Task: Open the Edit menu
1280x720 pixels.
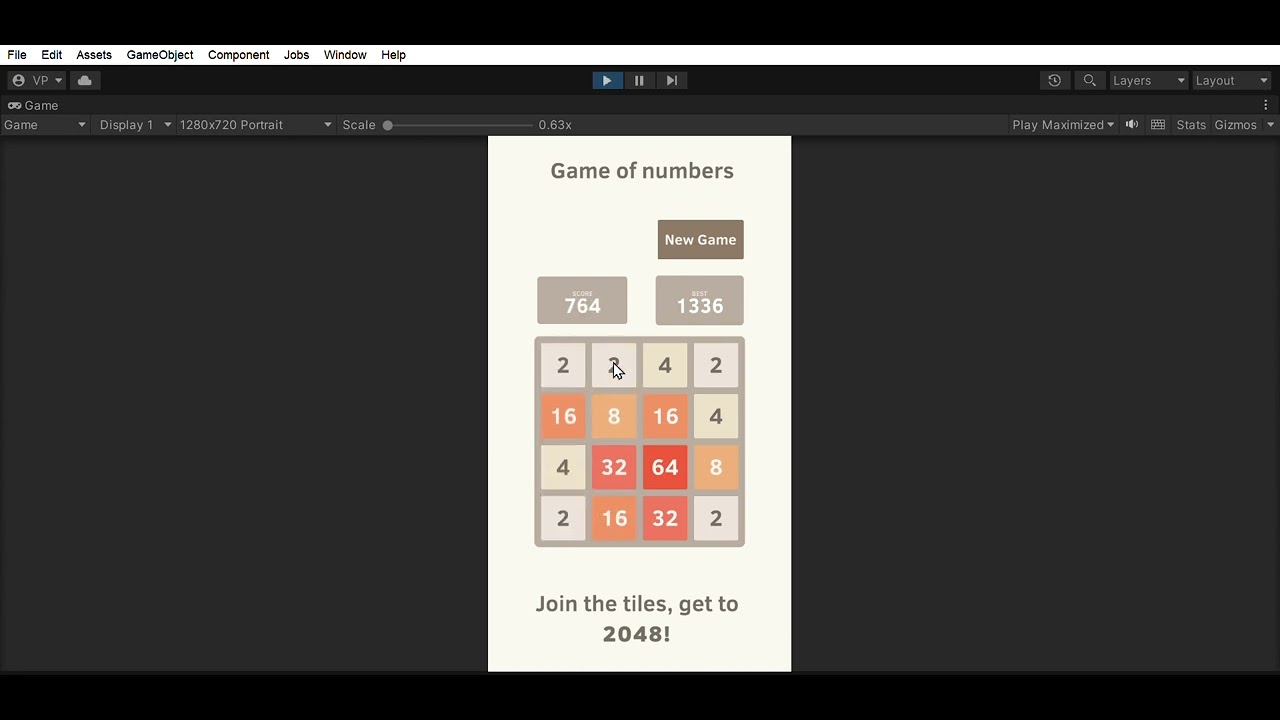Action: pos(52,55)
